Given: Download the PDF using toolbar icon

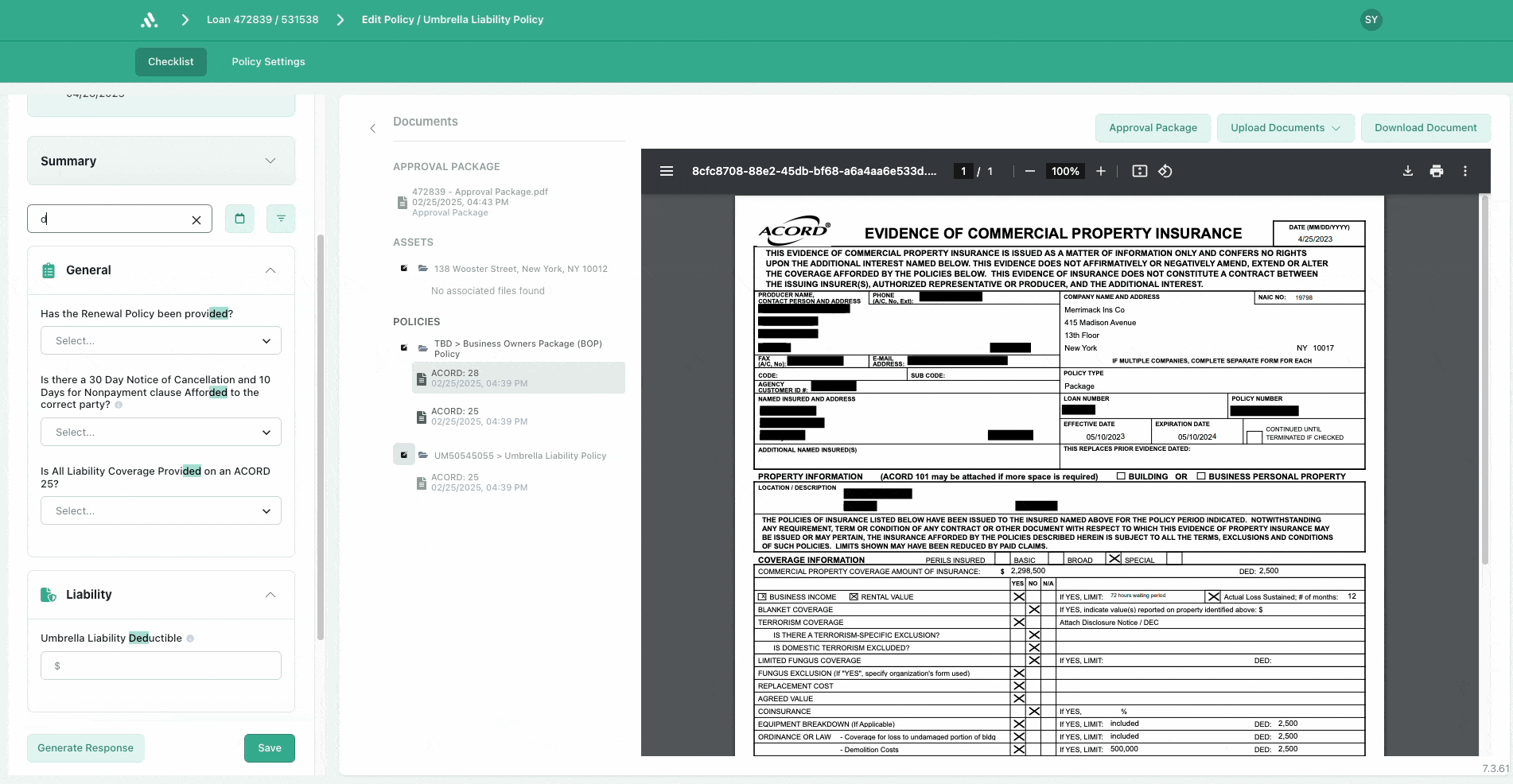Looking at the screenshot, I should tap(1407, 171).
